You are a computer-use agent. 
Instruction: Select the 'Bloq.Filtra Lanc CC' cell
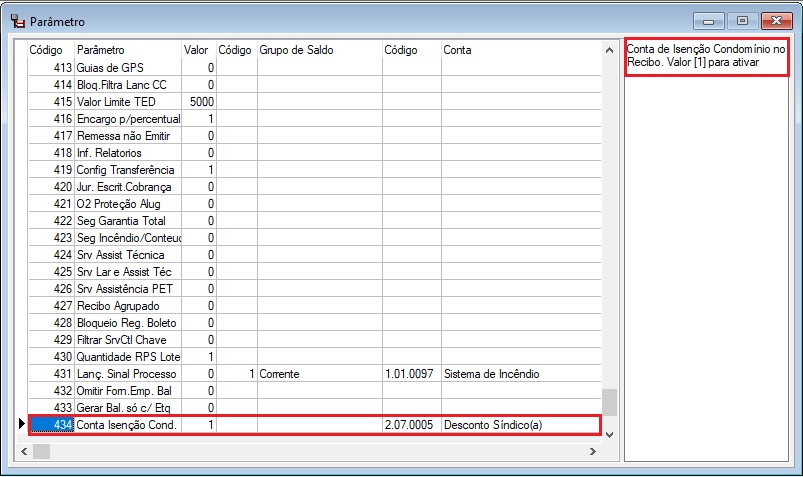(128, 85)
